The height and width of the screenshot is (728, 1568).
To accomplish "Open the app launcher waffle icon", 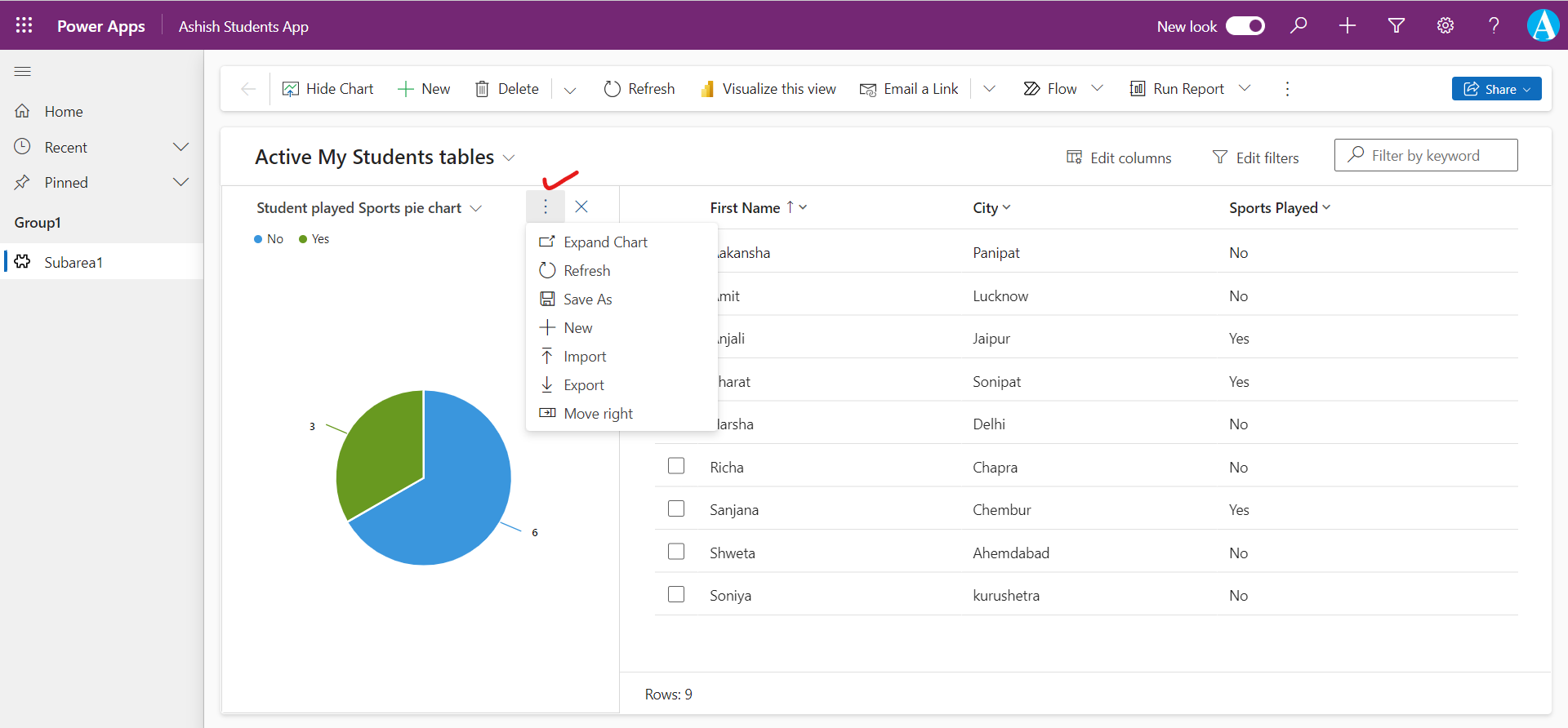I will click(24, 25).
